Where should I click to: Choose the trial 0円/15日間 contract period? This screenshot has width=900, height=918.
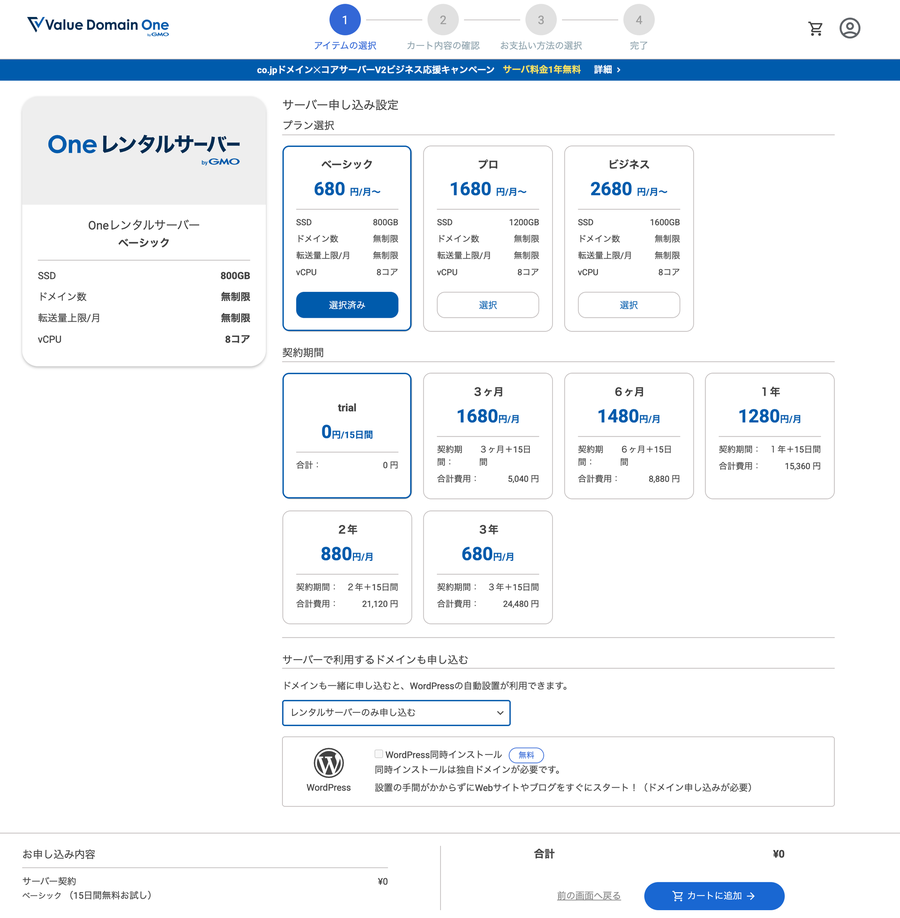(347, 436)
